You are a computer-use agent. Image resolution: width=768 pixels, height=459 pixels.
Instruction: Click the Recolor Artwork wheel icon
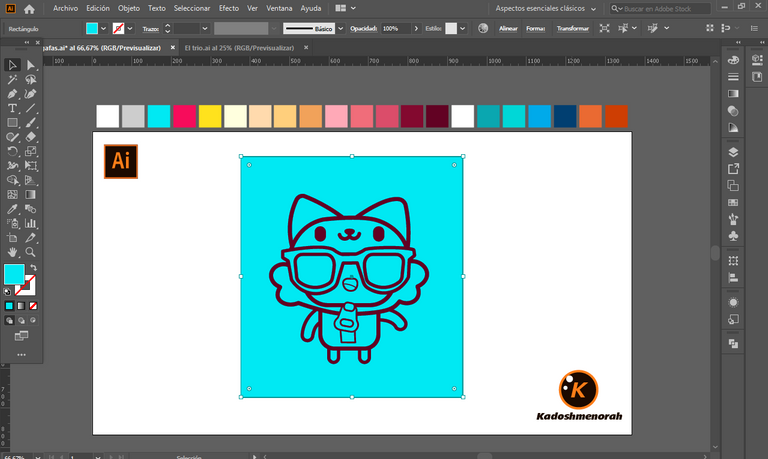(483, 28)
